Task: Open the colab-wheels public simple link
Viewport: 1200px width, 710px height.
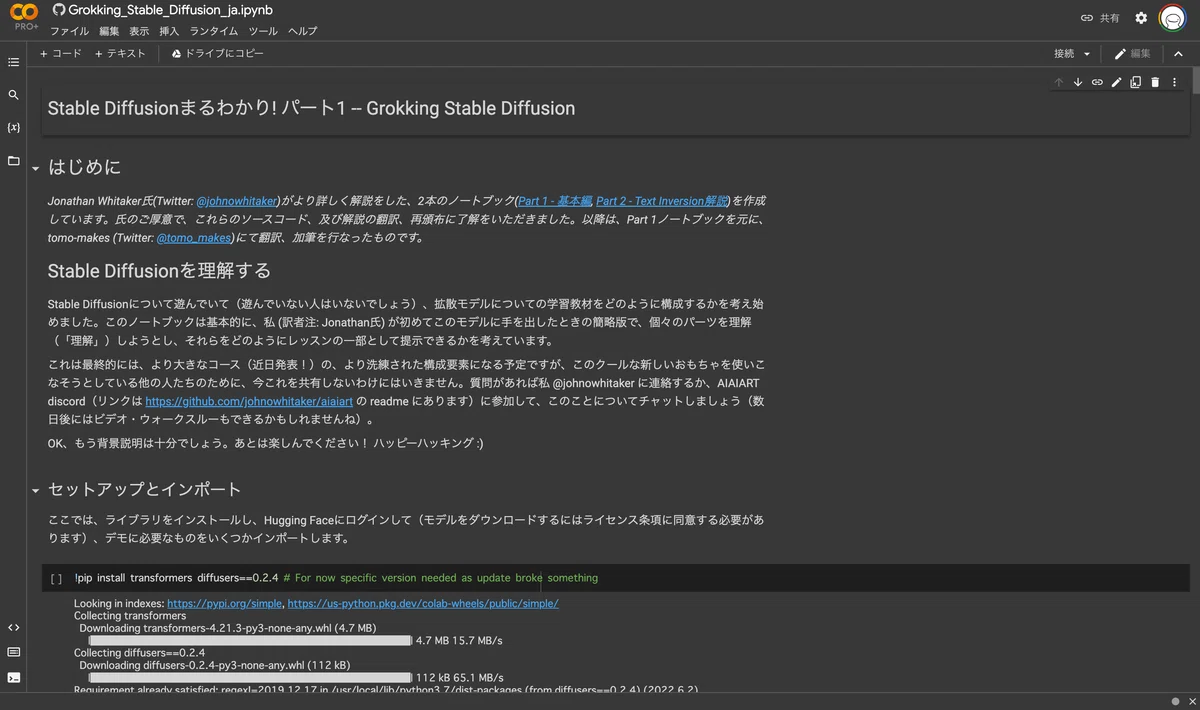Action: tap(422, 604)
